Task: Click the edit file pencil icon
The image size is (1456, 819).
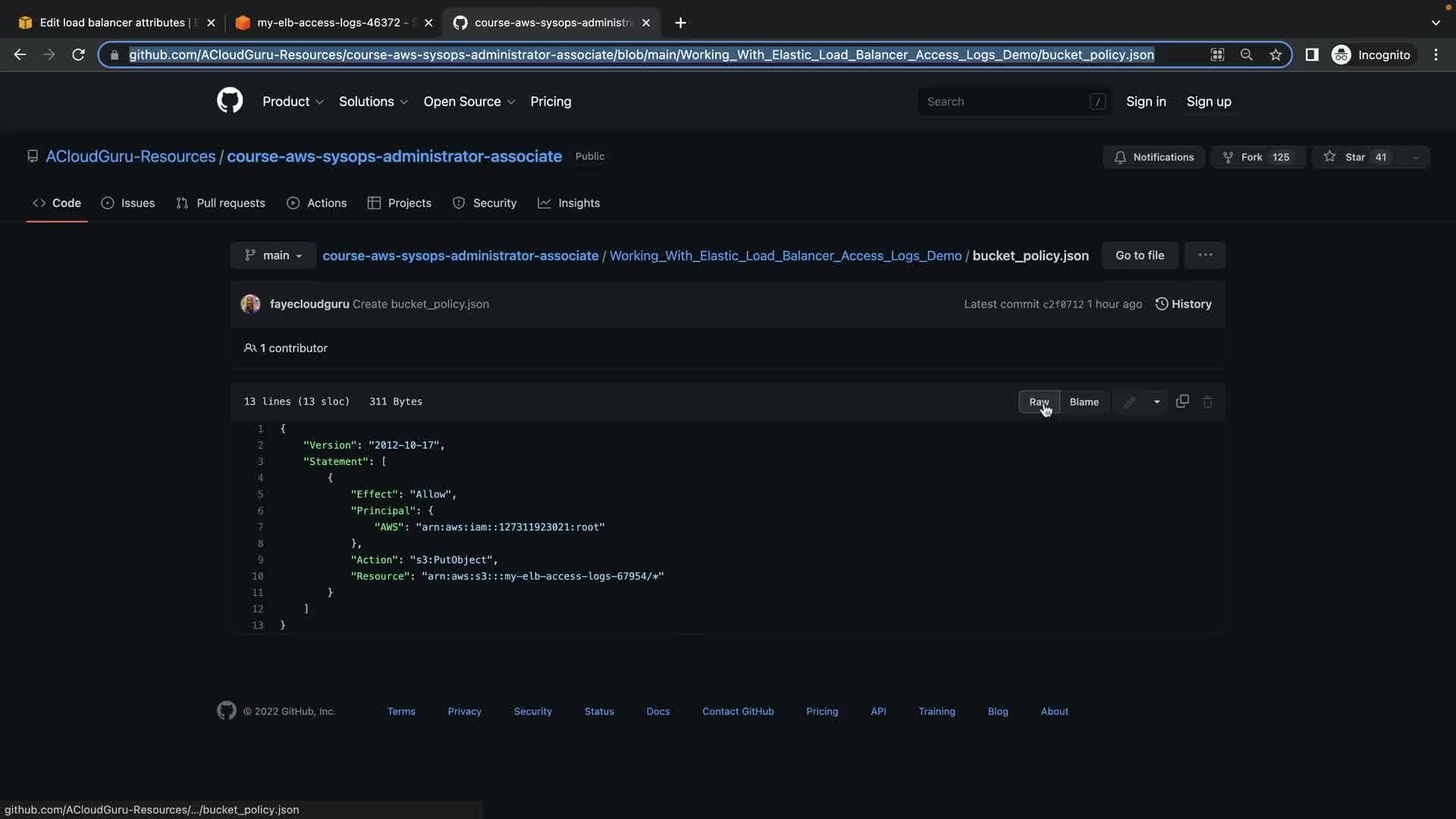Action: pos(1129,402)
